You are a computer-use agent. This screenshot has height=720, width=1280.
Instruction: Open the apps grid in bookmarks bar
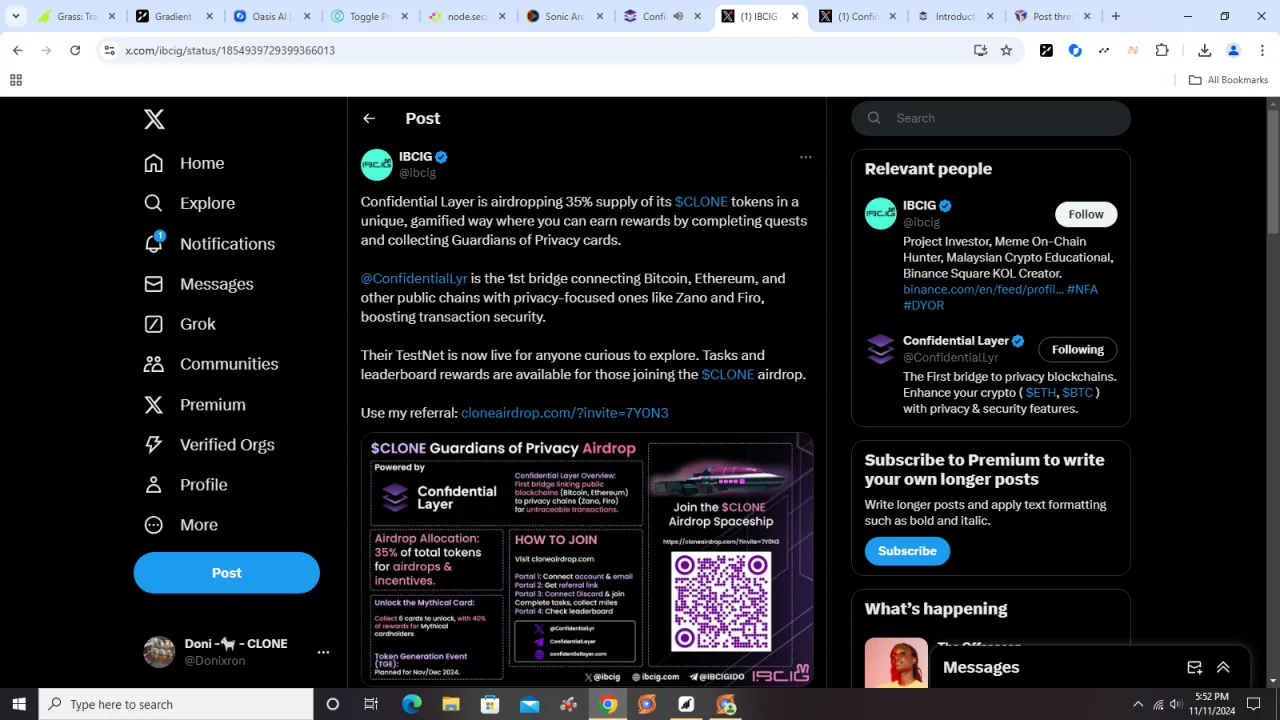click(16, 80)
